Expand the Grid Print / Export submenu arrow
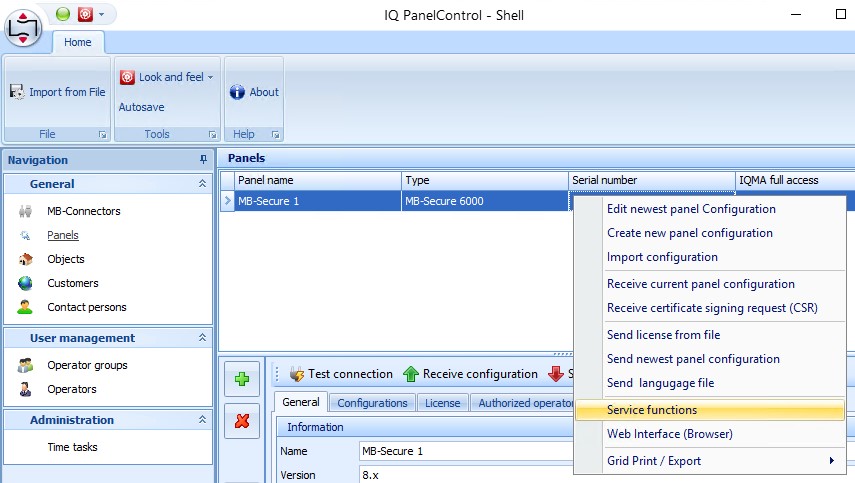 click(832, 461)
